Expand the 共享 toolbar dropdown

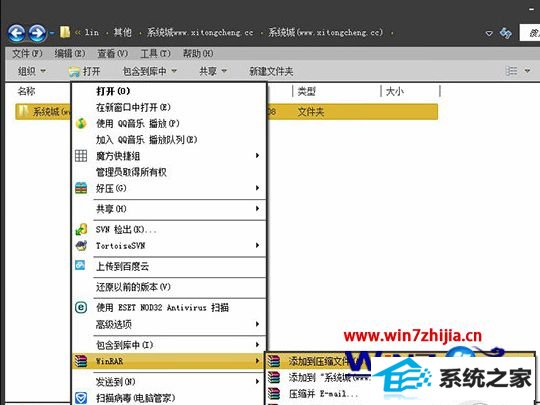[x=213, y=71]
